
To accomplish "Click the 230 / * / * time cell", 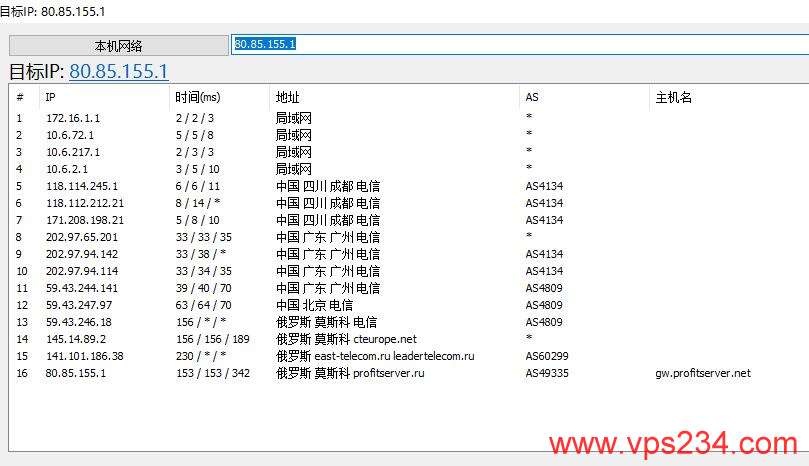I will [x=201, y=356].
